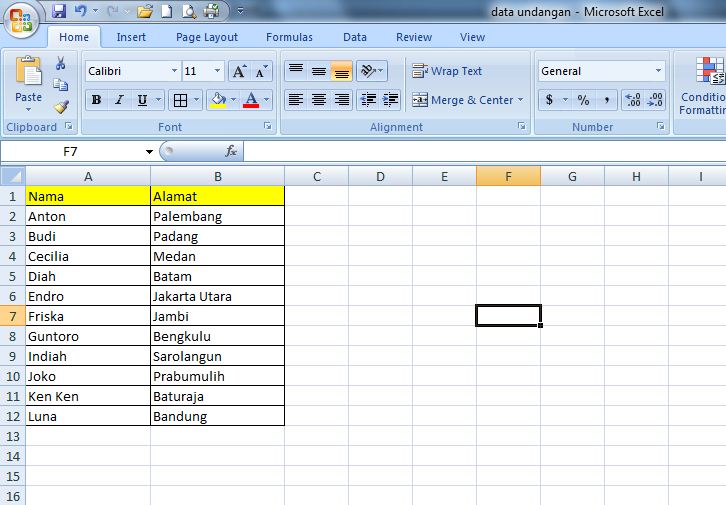Apply comma style number format
Screen dimensions: 726x505
[x=606, y=100]
